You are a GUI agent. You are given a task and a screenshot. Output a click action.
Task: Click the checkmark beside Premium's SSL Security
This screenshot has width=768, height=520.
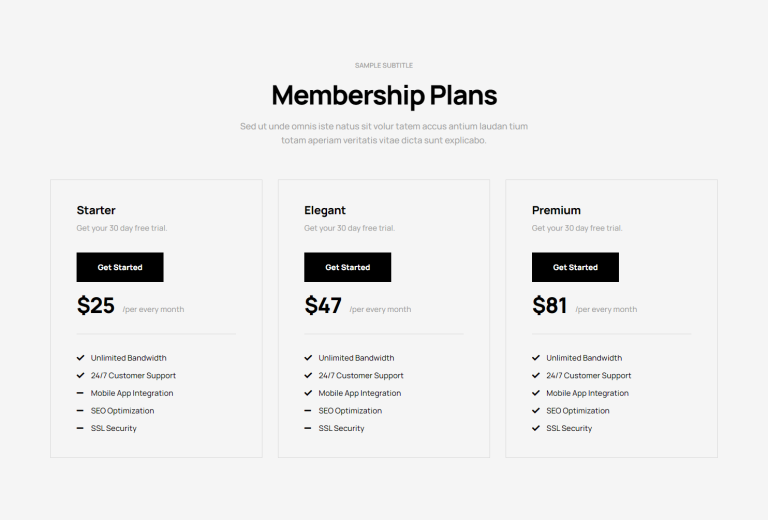pos(536,428)
